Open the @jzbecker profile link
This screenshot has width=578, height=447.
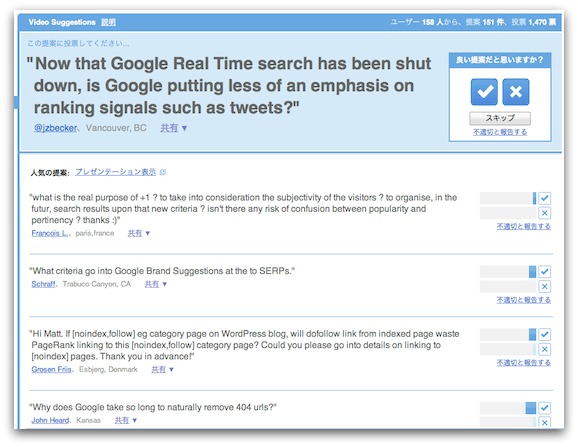pos(55,128)
